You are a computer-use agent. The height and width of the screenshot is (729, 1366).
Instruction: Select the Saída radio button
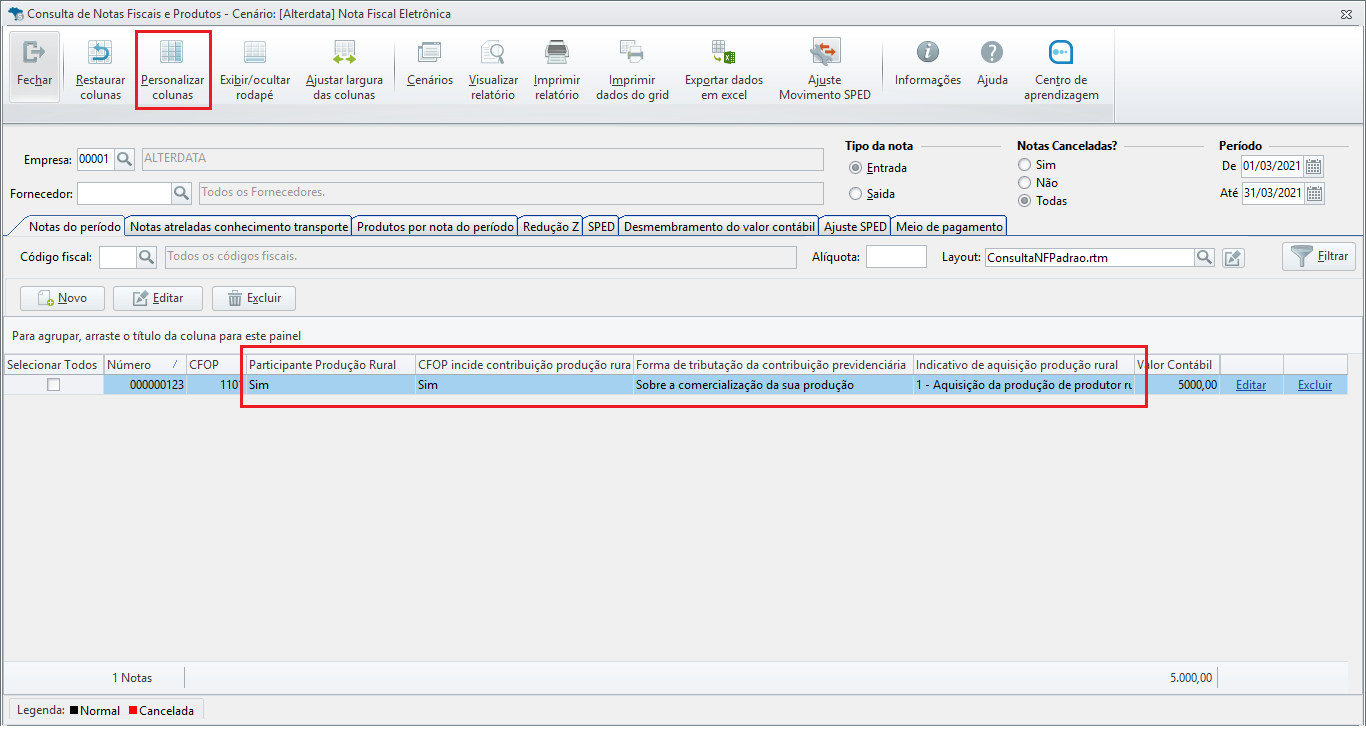855,194
